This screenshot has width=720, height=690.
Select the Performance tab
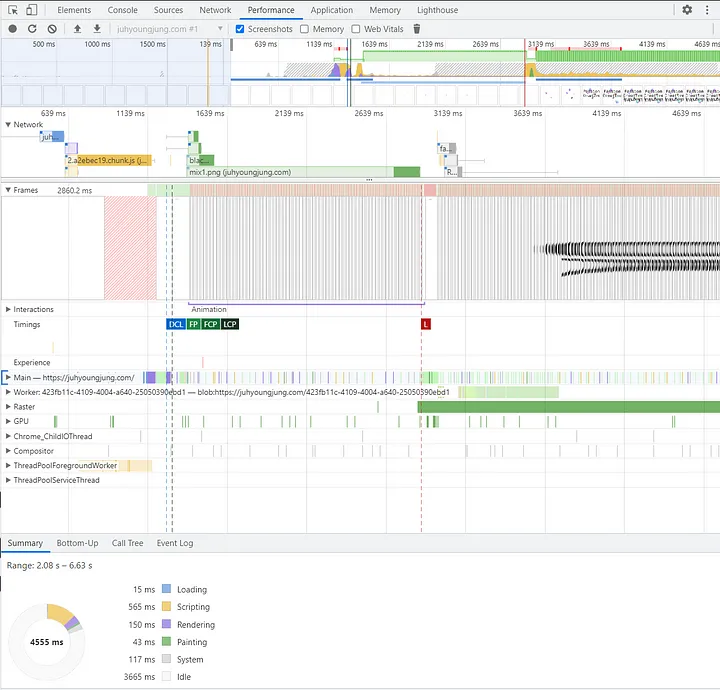click(x=271, y=10)
